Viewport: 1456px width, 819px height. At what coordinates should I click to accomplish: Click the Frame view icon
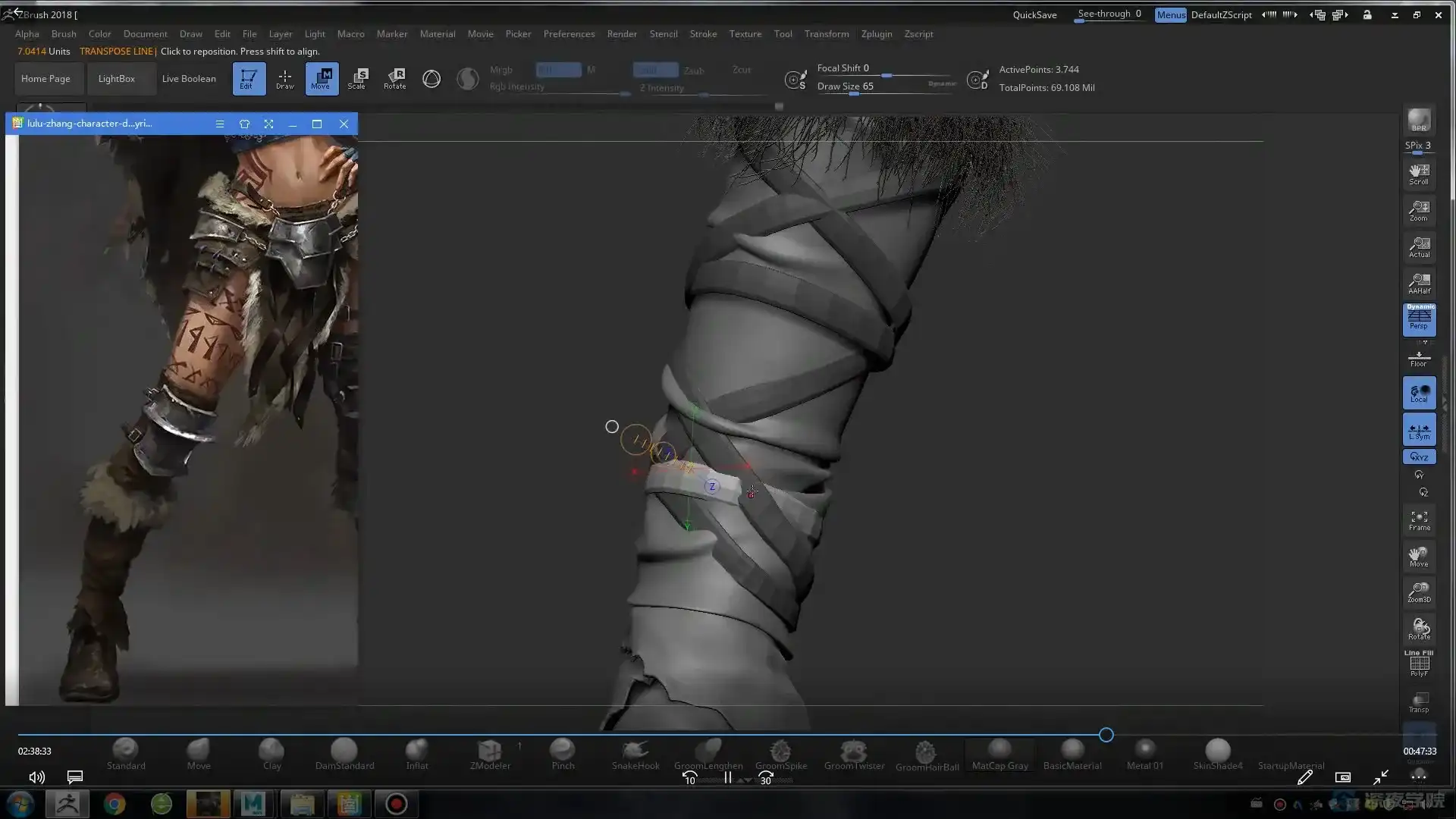pyautogui.click(x=1419, y=520)
